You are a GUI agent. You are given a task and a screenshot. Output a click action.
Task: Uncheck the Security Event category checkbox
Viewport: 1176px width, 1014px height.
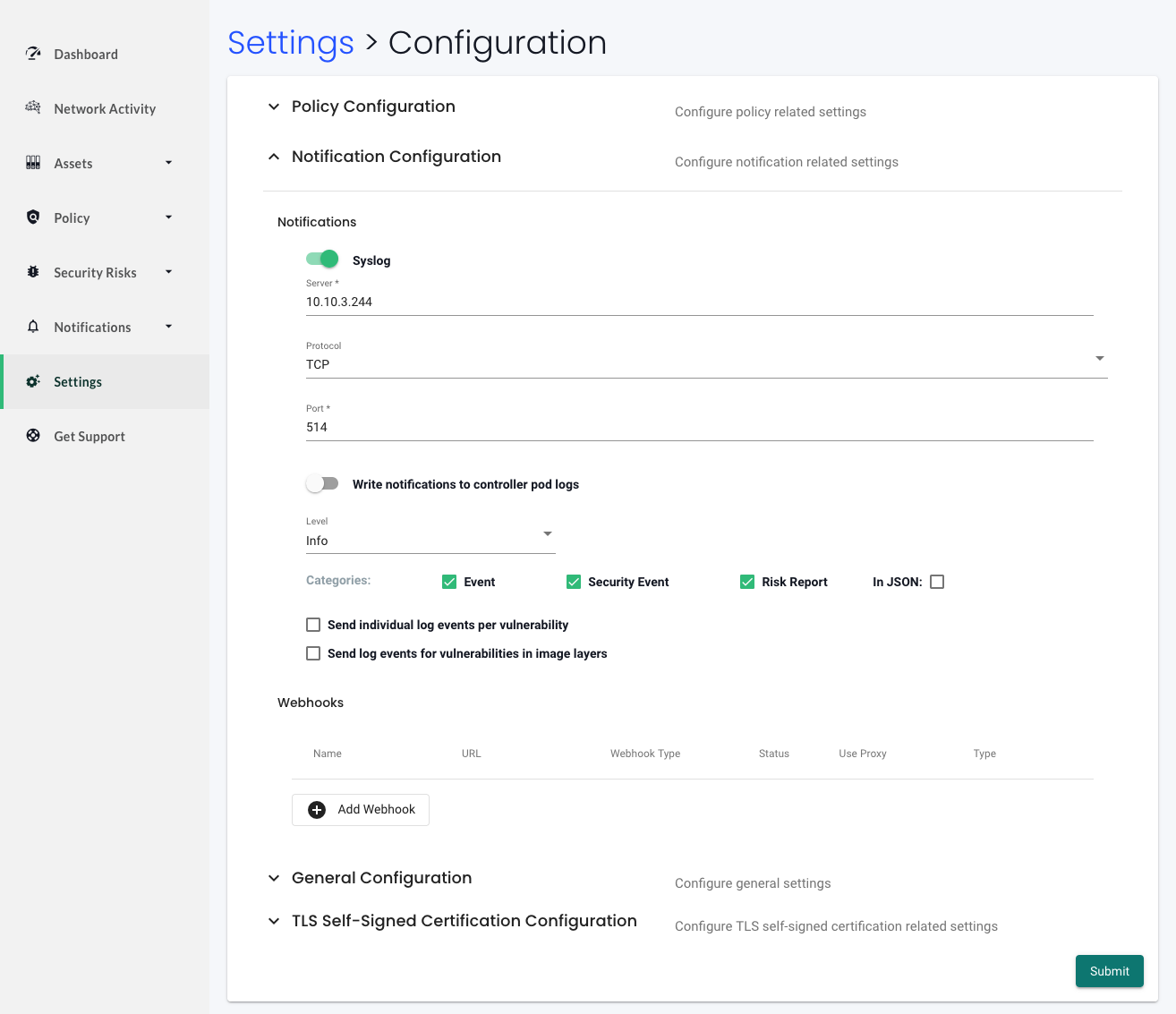(574, 582)
